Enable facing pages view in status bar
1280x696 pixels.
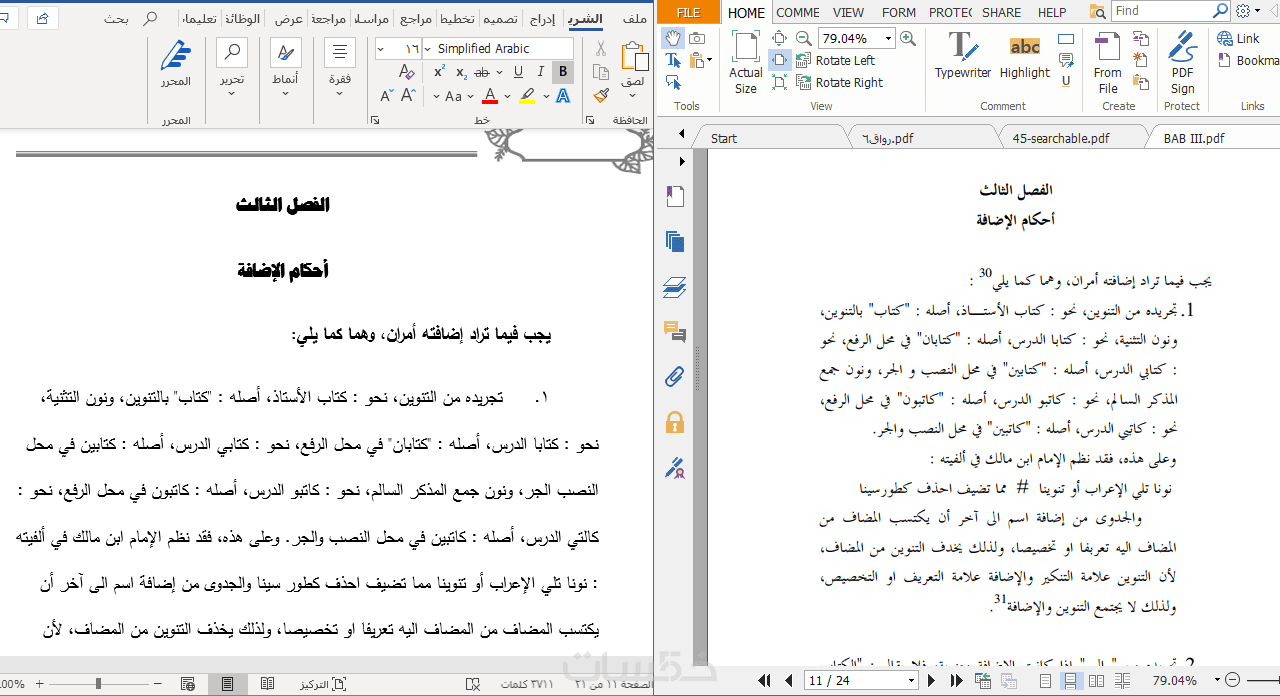(1096, 680)
